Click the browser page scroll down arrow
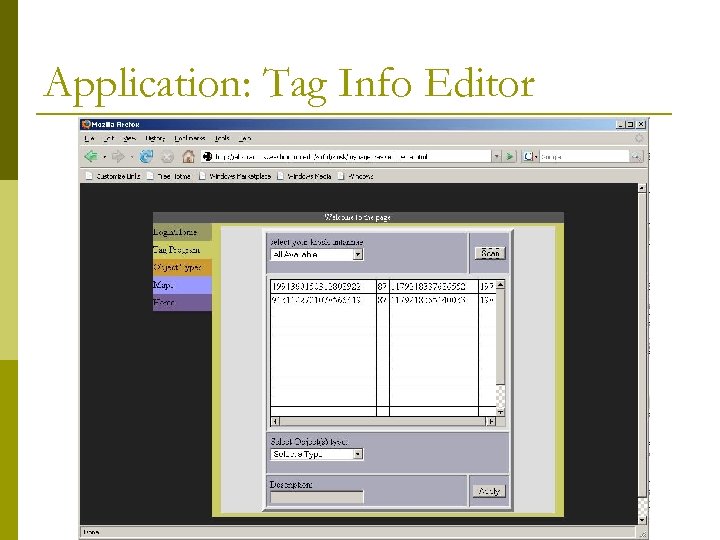Viewport: 720px width, 540px height. (x=642, y=520)
